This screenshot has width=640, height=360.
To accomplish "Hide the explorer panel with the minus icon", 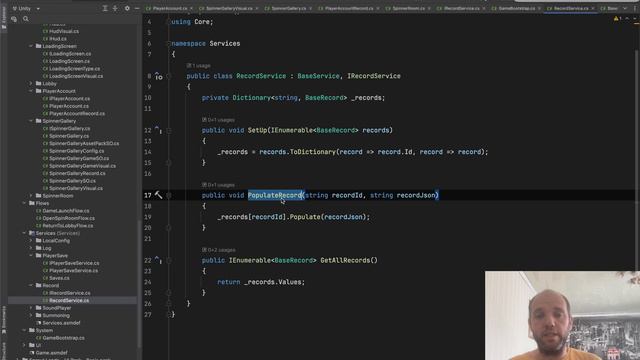I will [137, 8].
